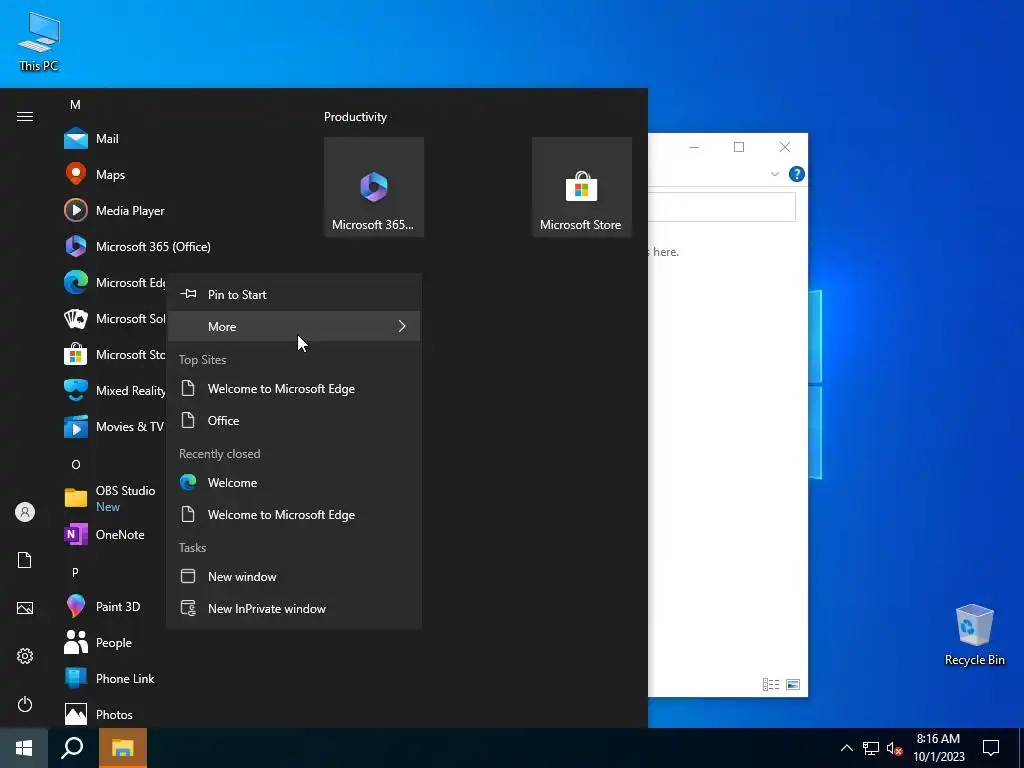
Task: Open Settings gear in Start sidebar
Action: (25, 656)
